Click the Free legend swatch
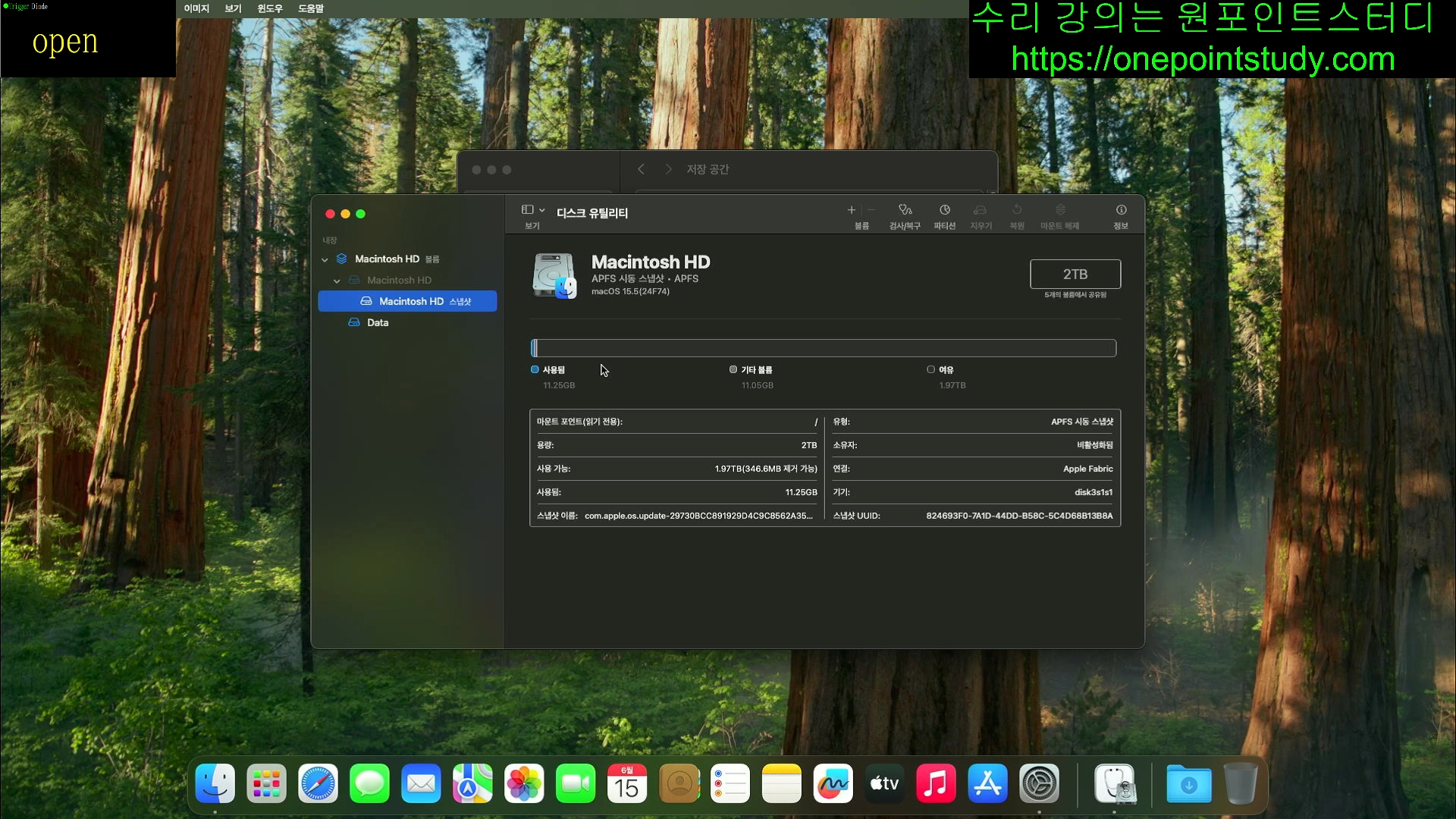The height and width of the screenshot is (819, 1456). 930,369
